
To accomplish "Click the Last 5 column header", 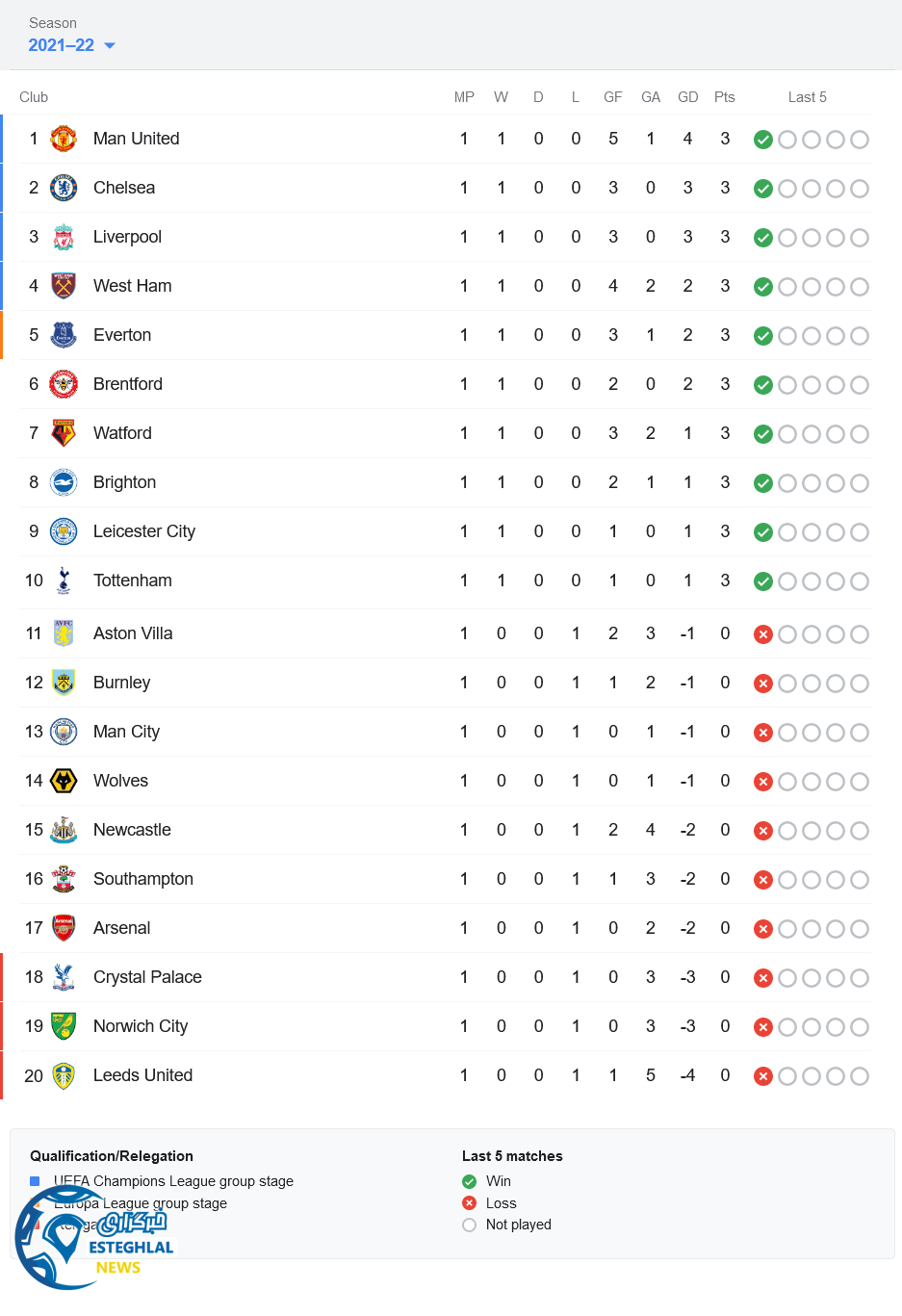I will (x=807, y=97).
